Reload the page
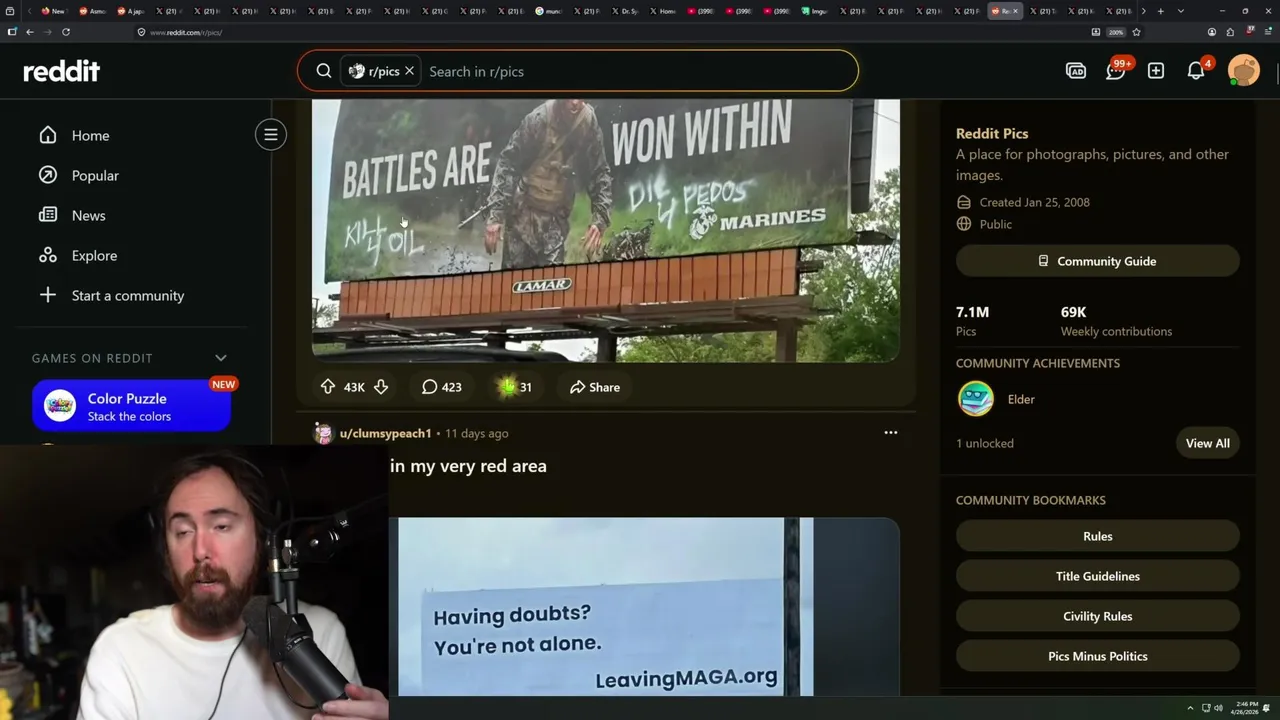Viewport: 1280px width, 720px height. pos(66,32)
